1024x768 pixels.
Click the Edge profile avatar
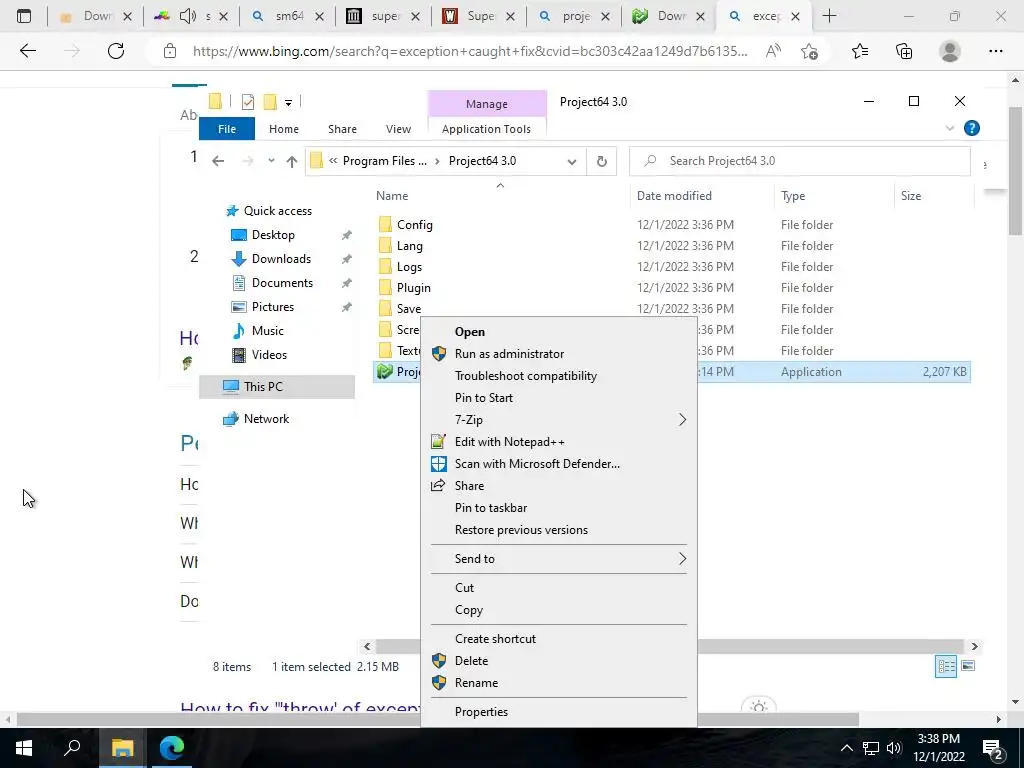[950, 51]
